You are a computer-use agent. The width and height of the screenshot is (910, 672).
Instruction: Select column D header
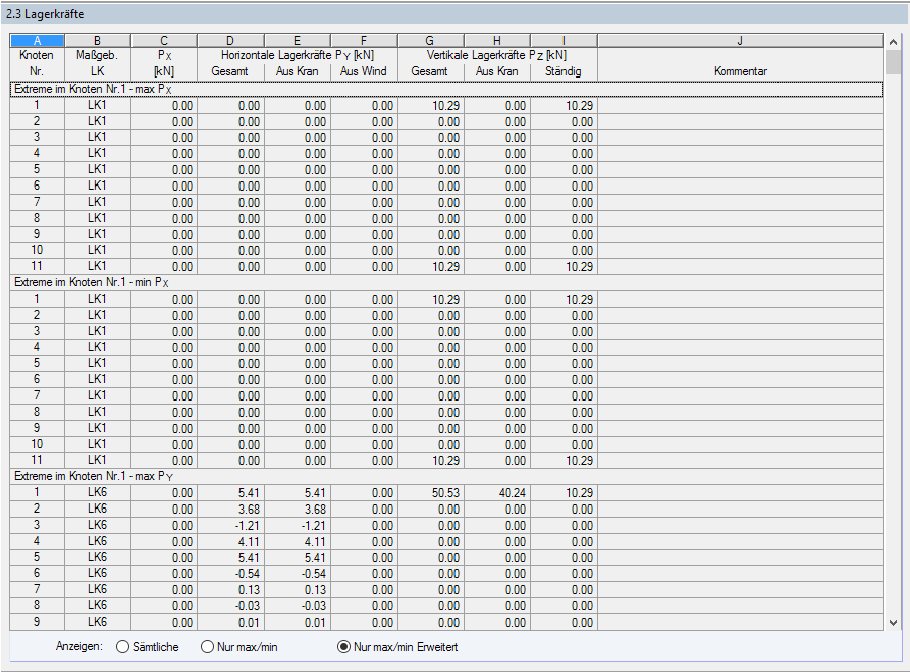230,41
